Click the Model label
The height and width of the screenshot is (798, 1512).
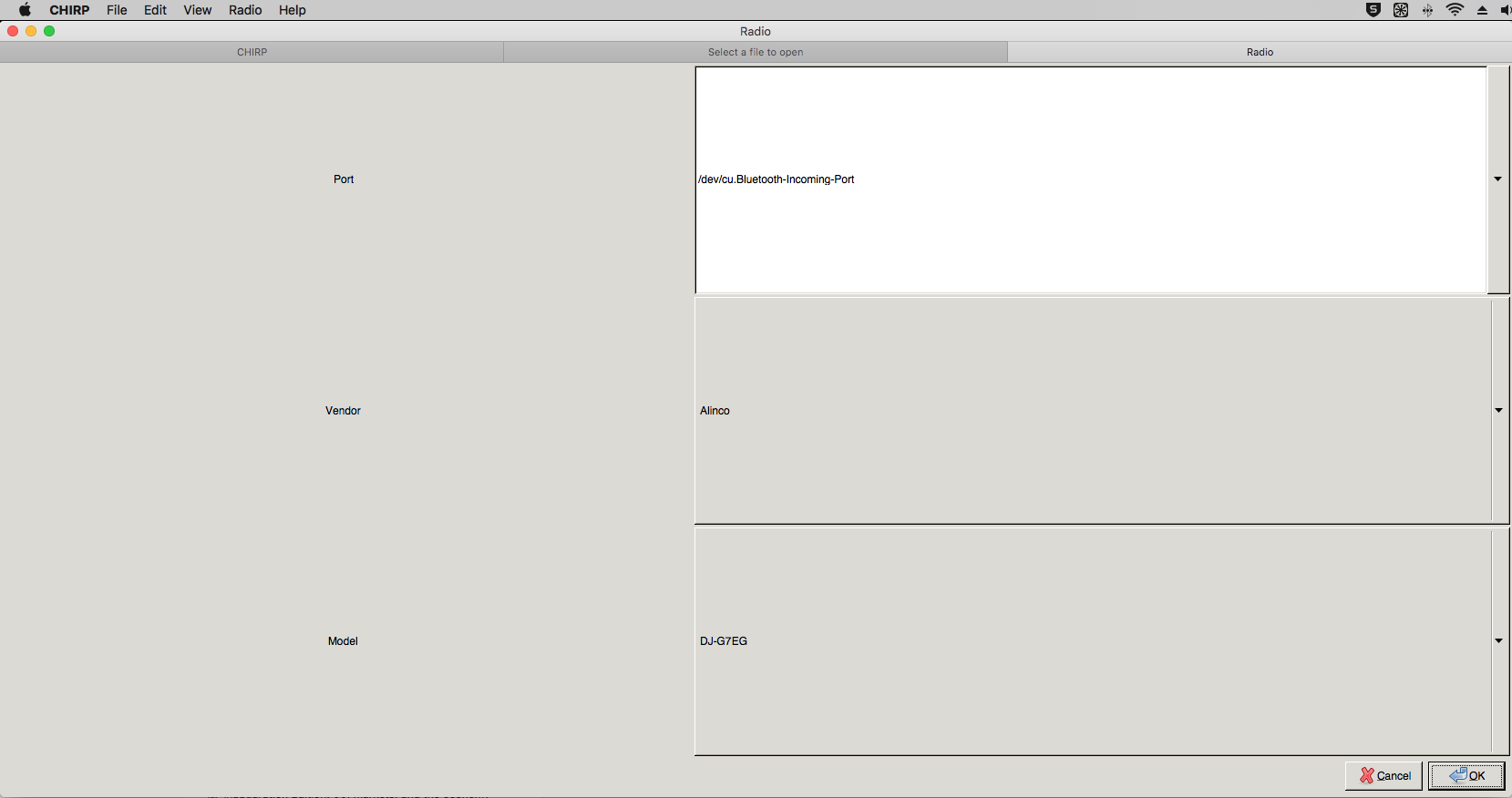click(x=343, y=641)
